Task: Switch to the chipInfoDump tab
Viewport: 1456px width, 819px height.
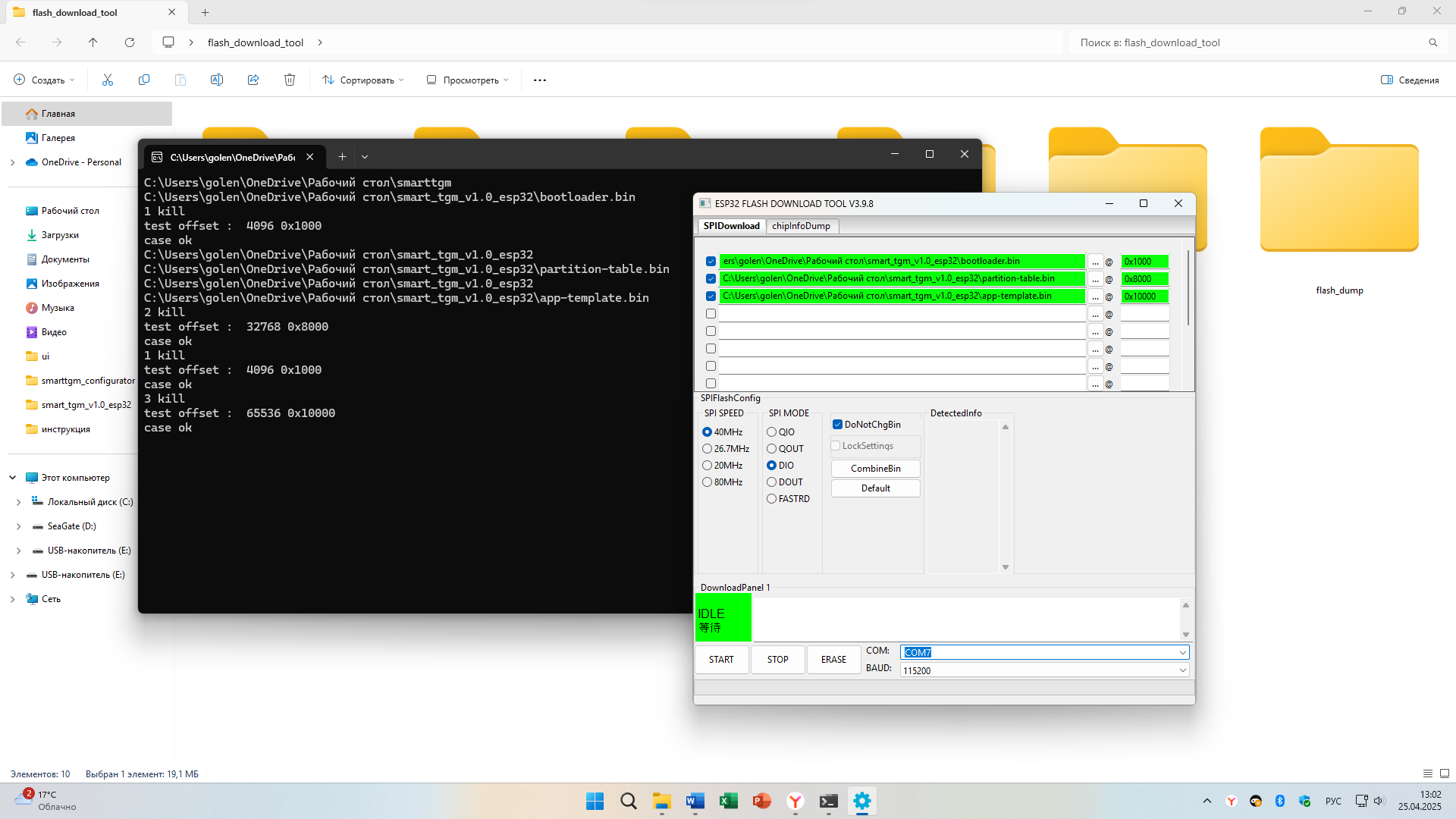Action: pos(801,226)
